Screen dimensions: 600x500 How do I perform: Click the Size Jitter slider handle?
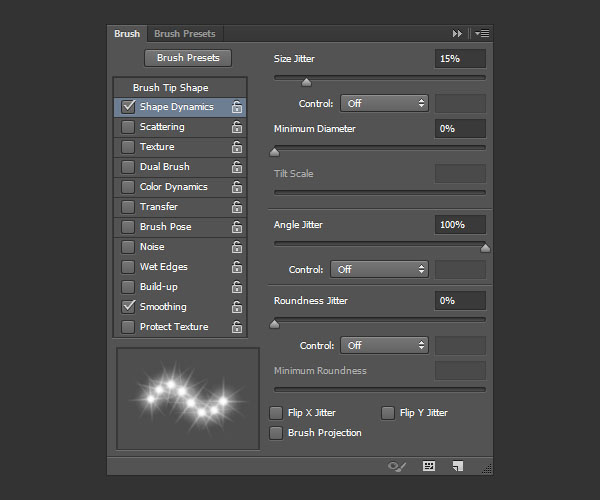pos(306,82)
